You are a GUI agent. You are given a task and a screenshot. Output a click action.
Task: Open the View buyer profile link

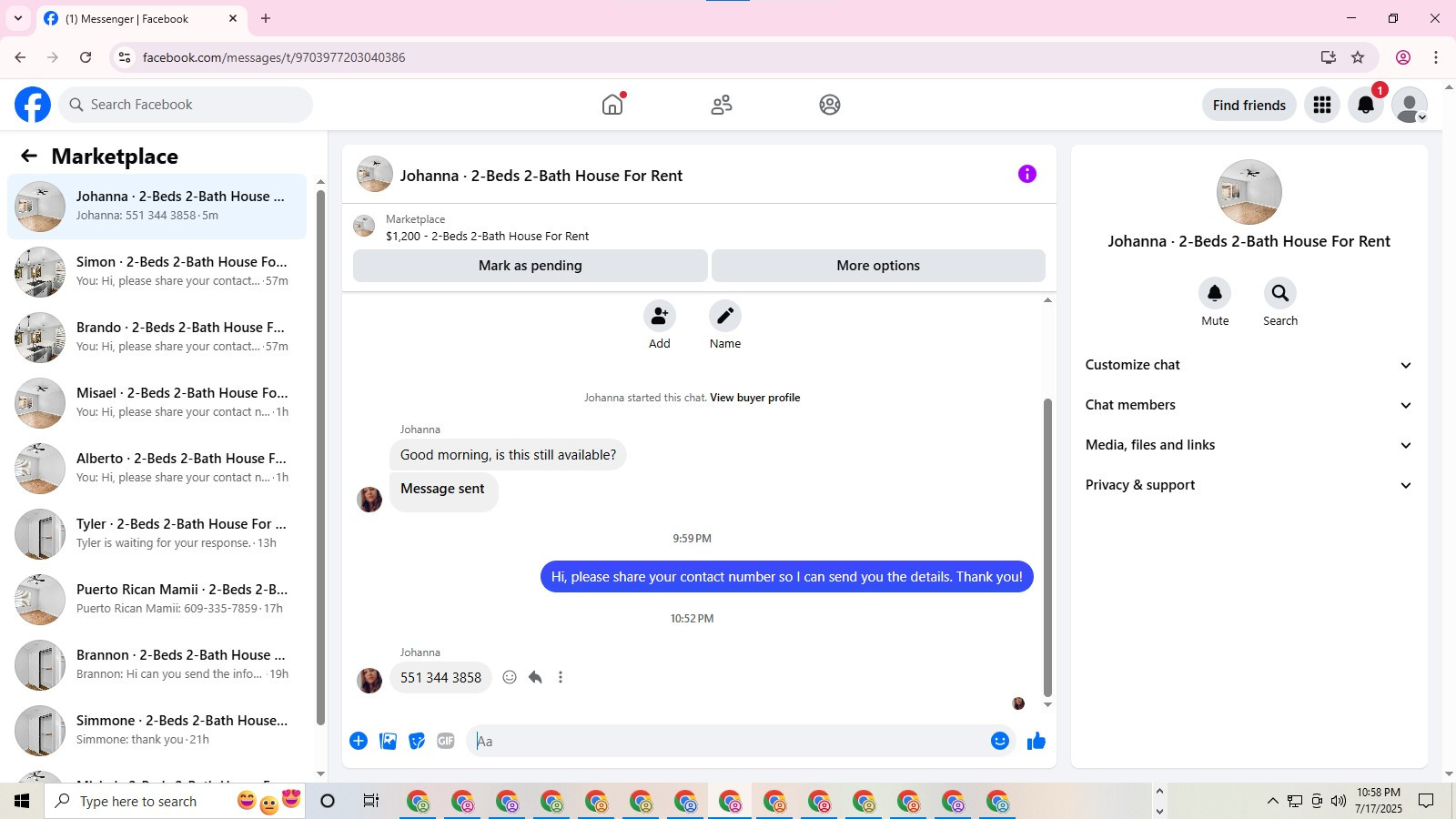tap(755, 398)
